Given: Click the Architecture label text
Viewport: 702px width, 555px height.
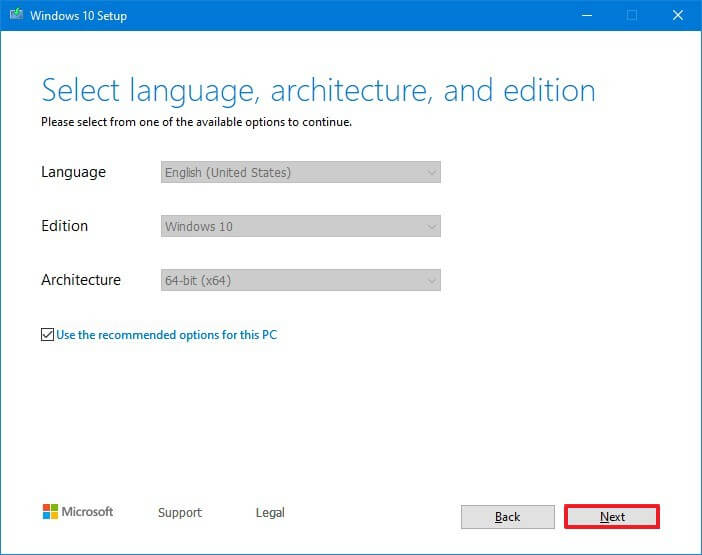Looking at the screenshot, I should pos(81,280).
